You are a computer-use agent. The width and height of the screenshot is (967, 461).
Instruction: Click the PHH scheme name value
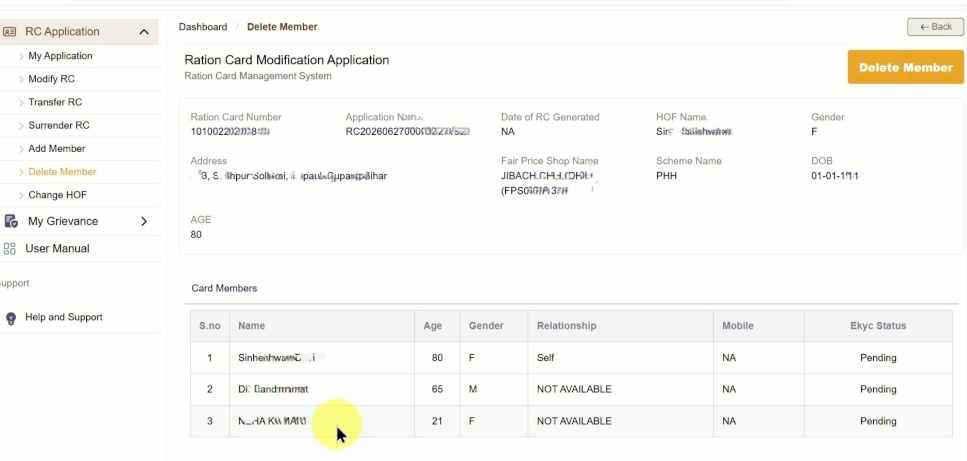(667, 176)
